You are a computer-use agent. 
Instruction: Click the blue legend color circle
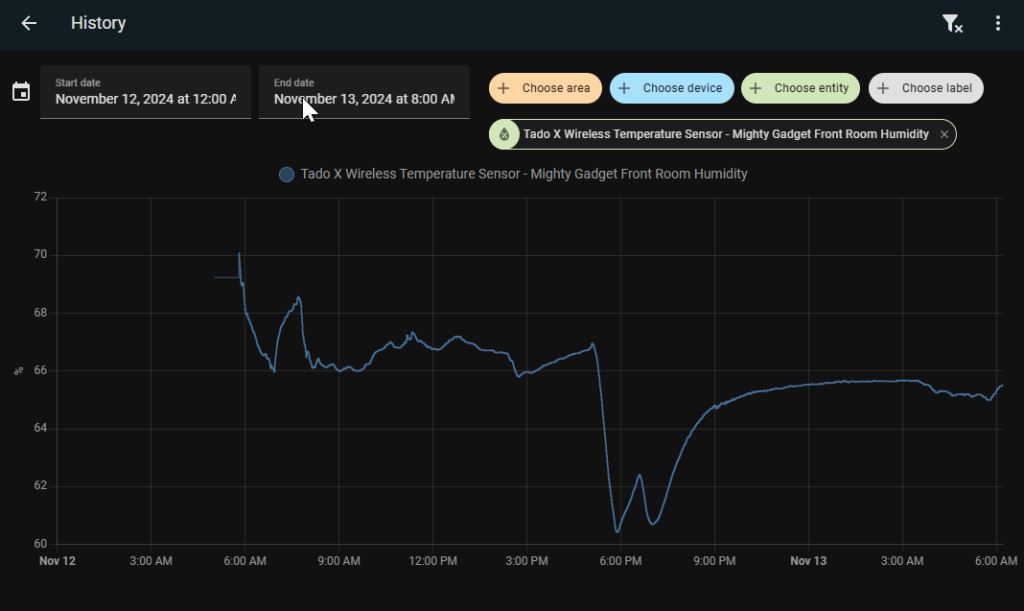(287, 174)
